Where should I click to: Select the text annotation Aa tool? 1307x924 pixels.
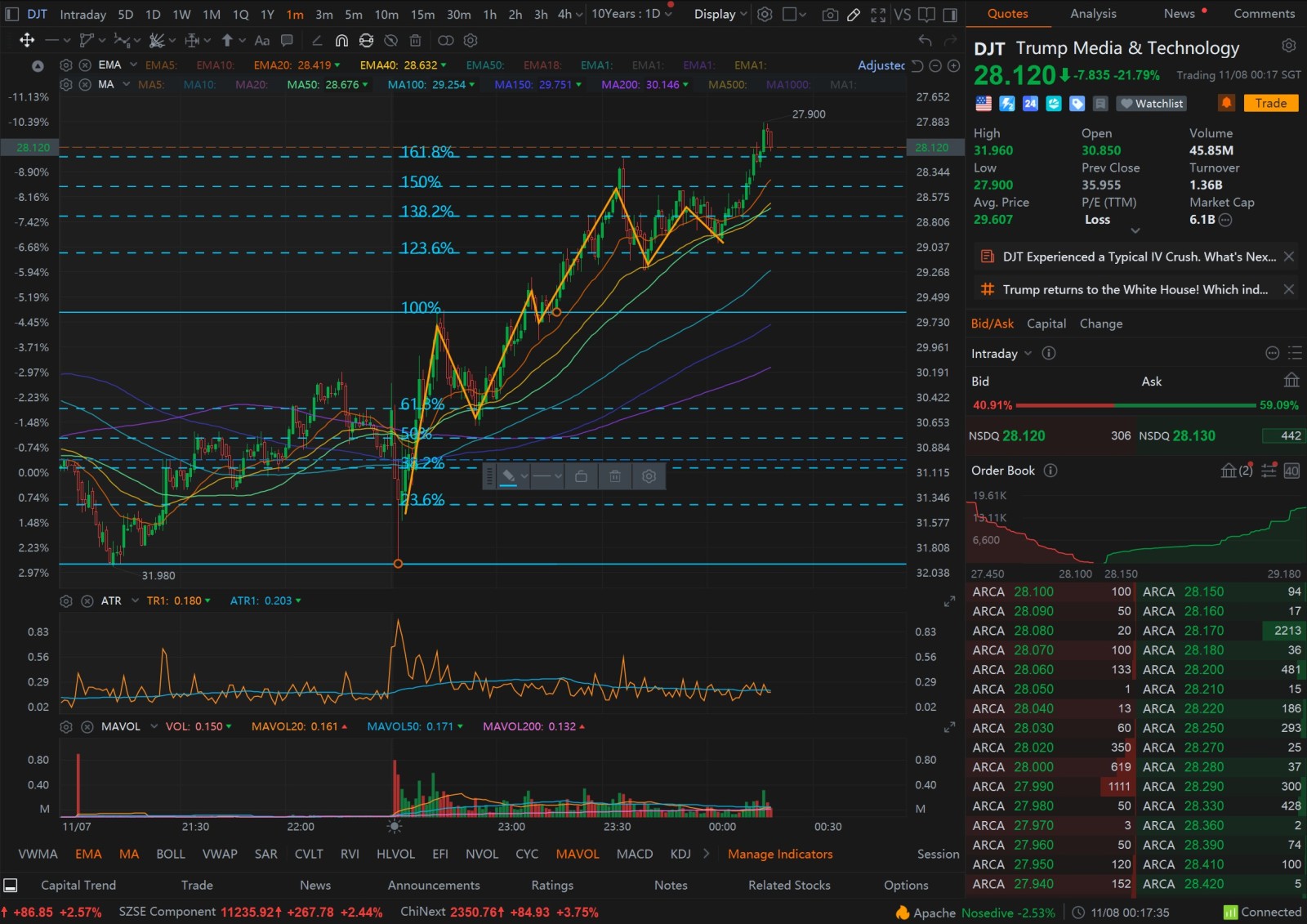pos(262,40)
